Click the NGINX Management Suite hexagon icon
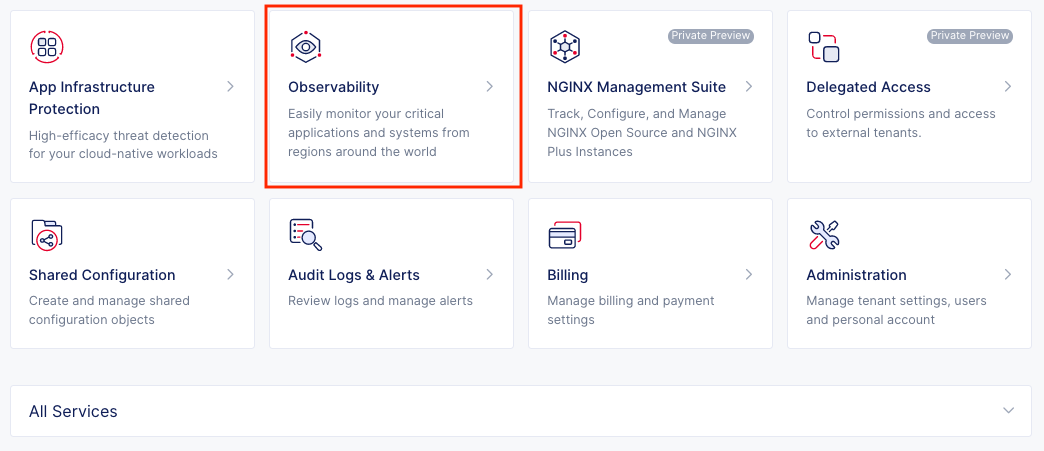The height and width of the screenshot is (451, 1044). coord(565,47)
